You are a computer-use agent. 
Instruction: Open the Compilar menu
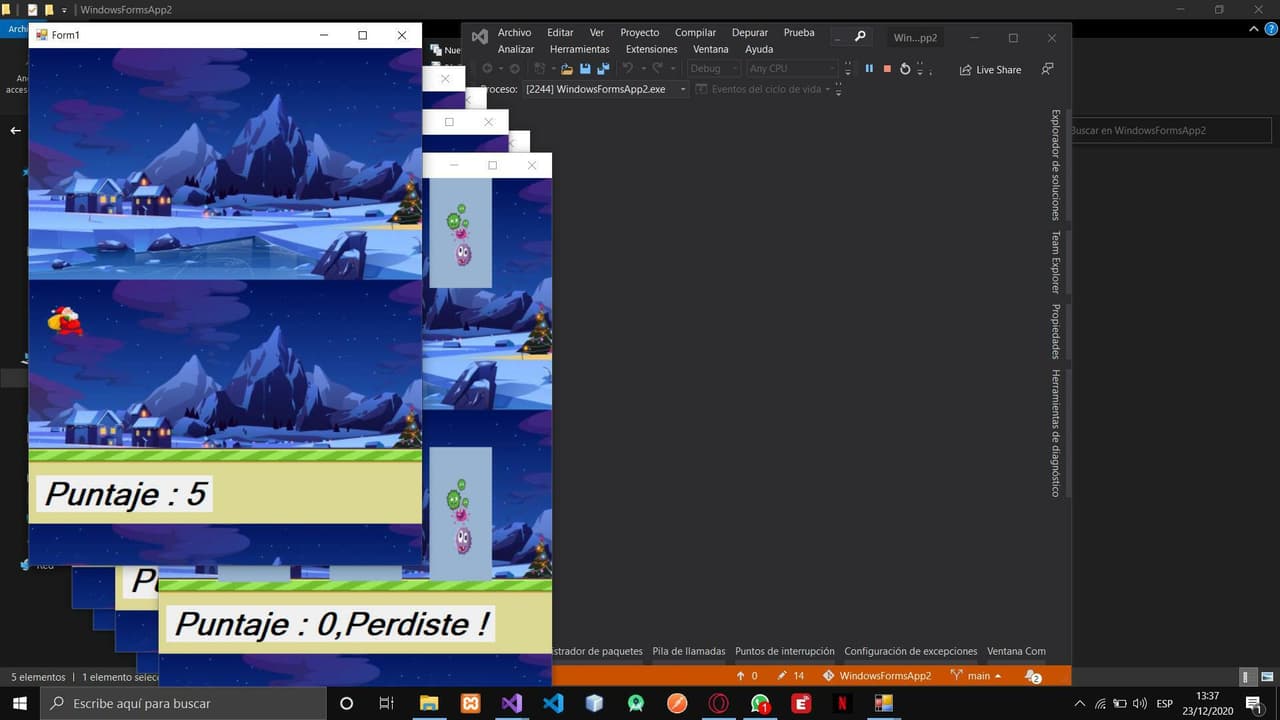(695, 33)
